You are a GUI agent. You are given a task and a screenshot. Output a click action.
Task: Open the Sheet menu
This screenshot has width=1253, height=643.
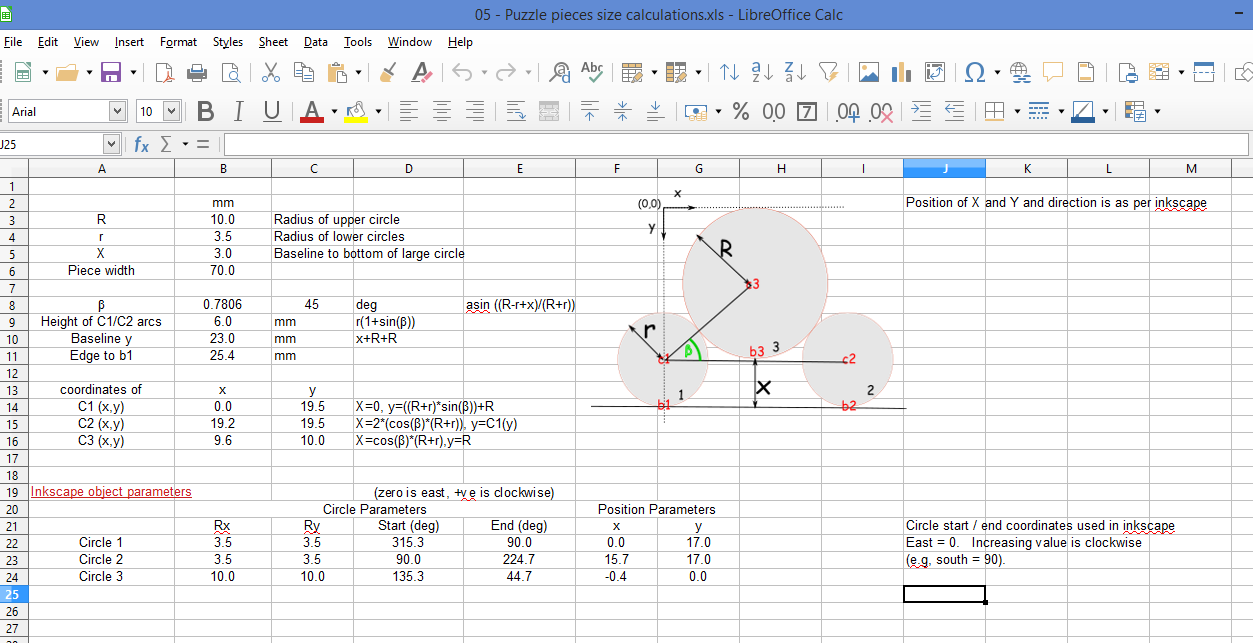point(273,42)
